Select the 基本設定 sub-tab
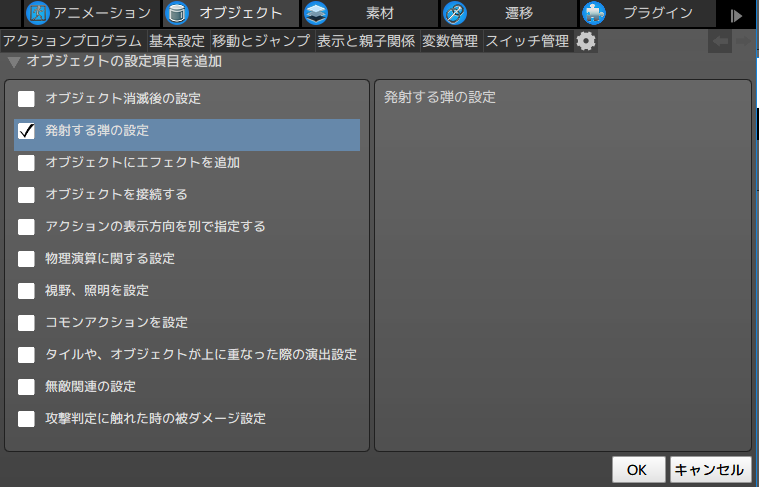The width and height of the screenshot is (759, 487). [177, 41]
